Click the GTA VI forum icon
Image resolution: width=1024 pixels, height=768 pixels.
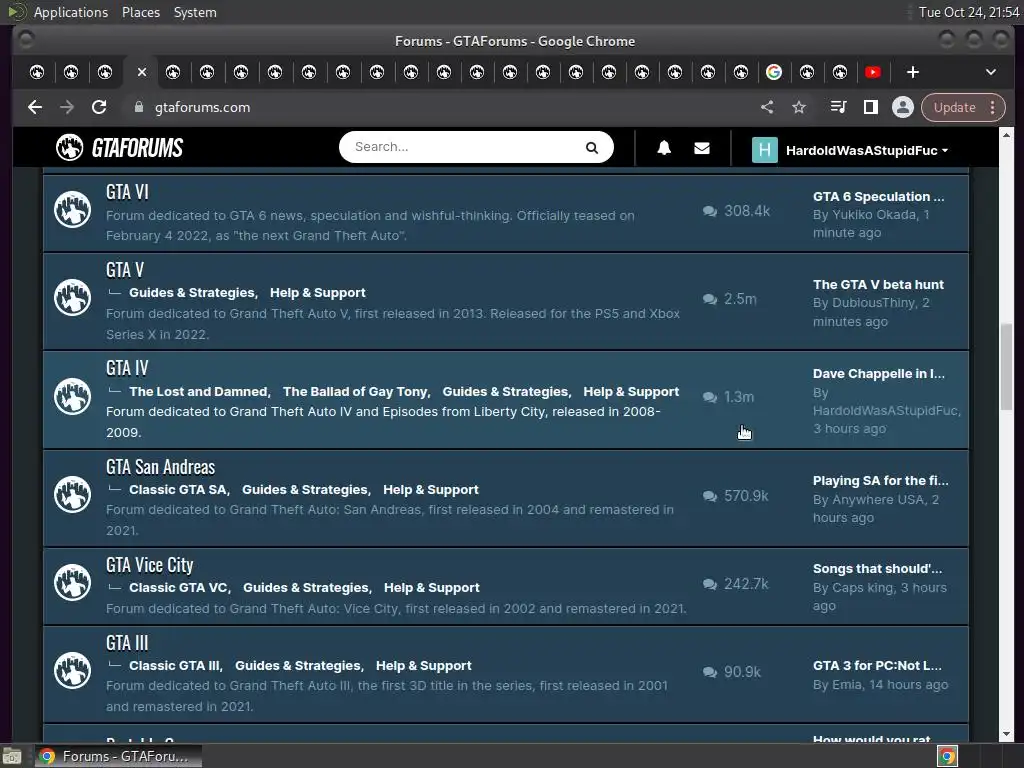click(72, 210)
